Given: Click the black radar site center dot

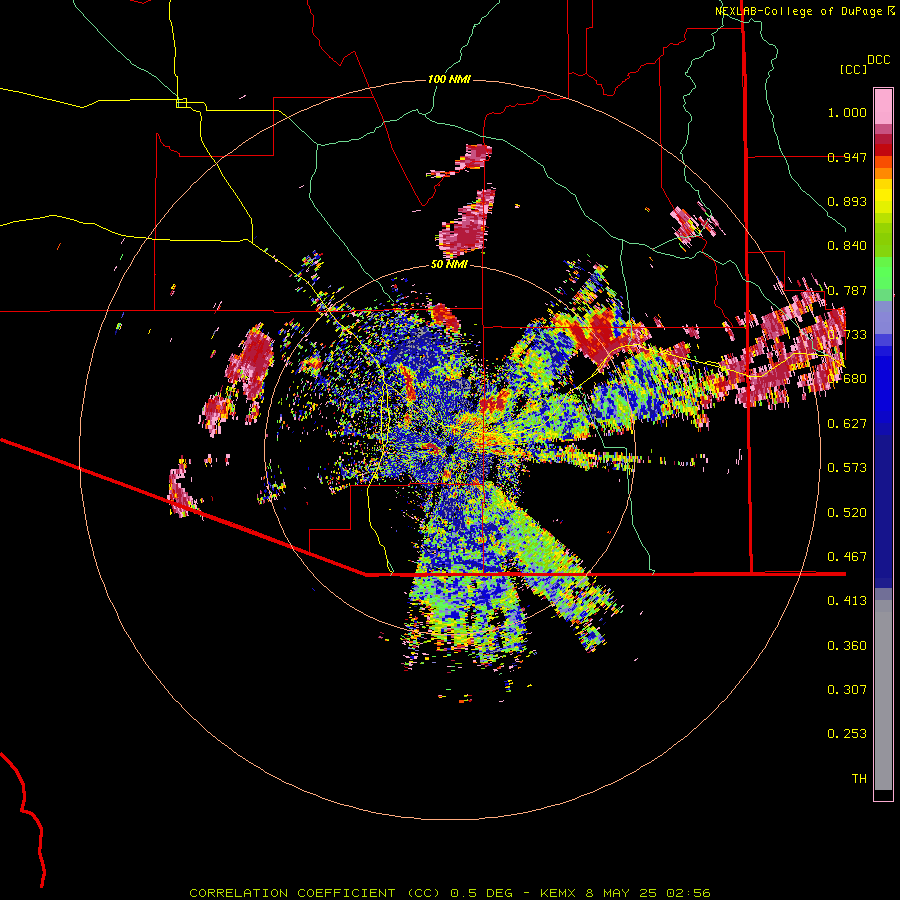Looking at the screenshot, I should click(x=449, y=449).
